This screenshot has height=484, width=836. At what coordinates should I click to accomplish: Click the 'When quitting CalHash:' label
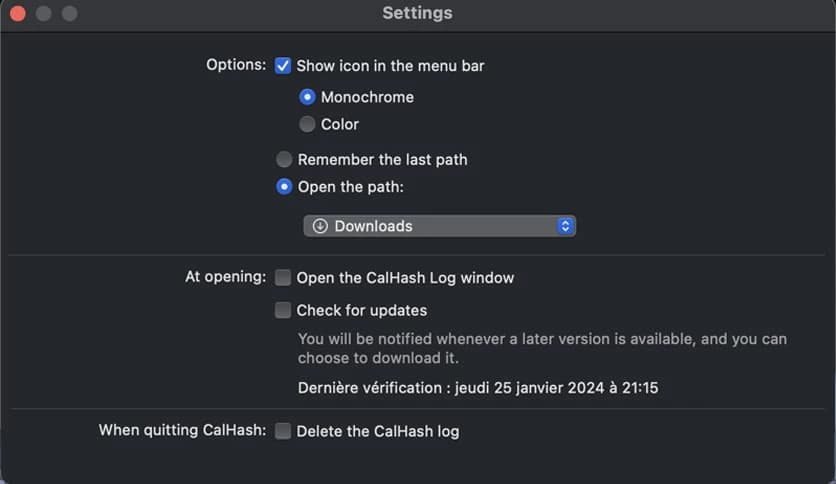point(182,430)
